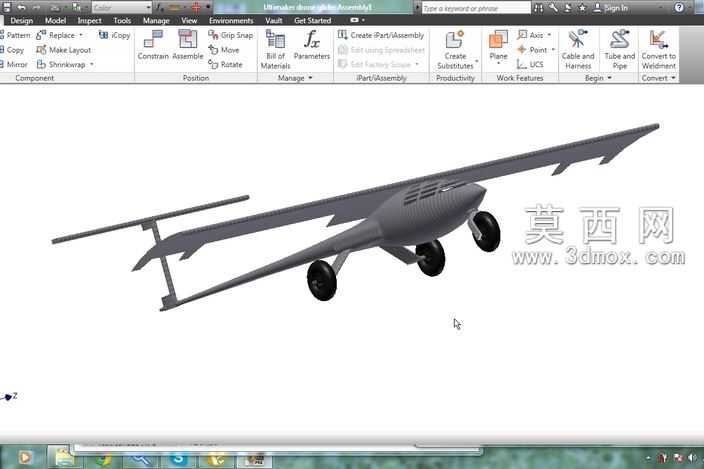Screen dimensions: 704x469
Task: Open the Design ribbon tab
Action: tap(22, 21)
